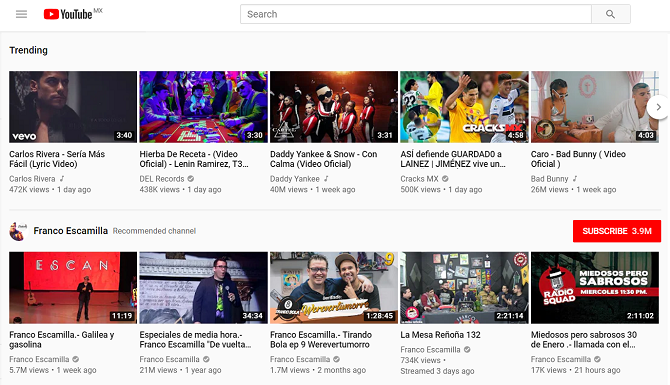Open title Daddy Yankee & Snow Con Calma

323,159
